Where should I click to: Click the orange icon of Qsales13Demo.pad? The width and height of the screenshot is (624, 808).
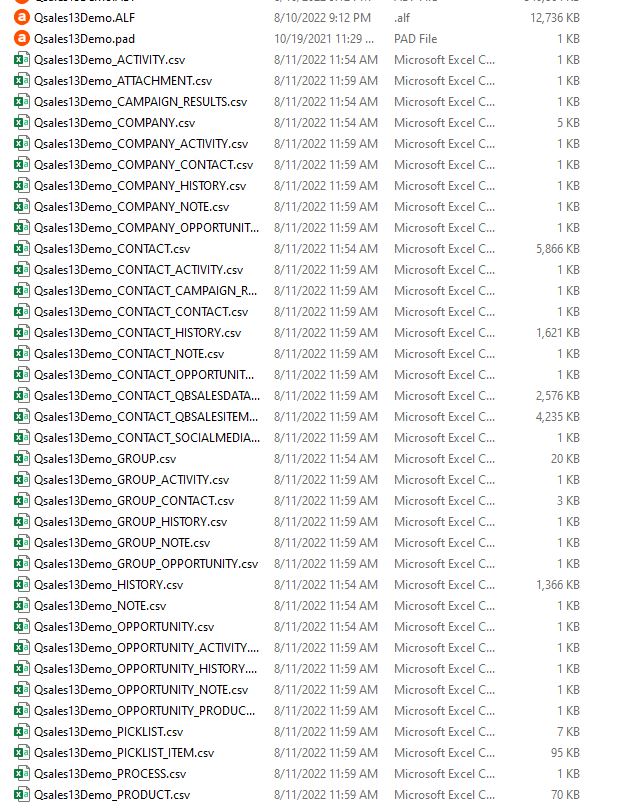(22, 39)
